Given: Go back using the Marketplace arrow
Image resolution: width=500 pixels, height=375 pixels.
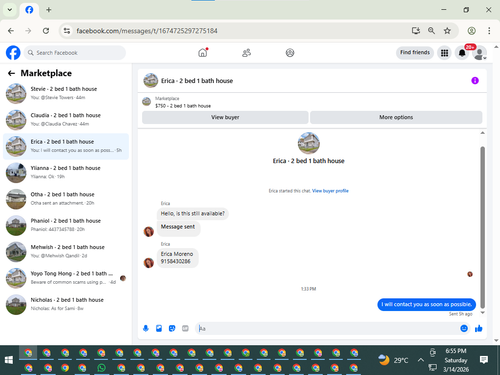Looking at the screenshot, I should point(11,73).
